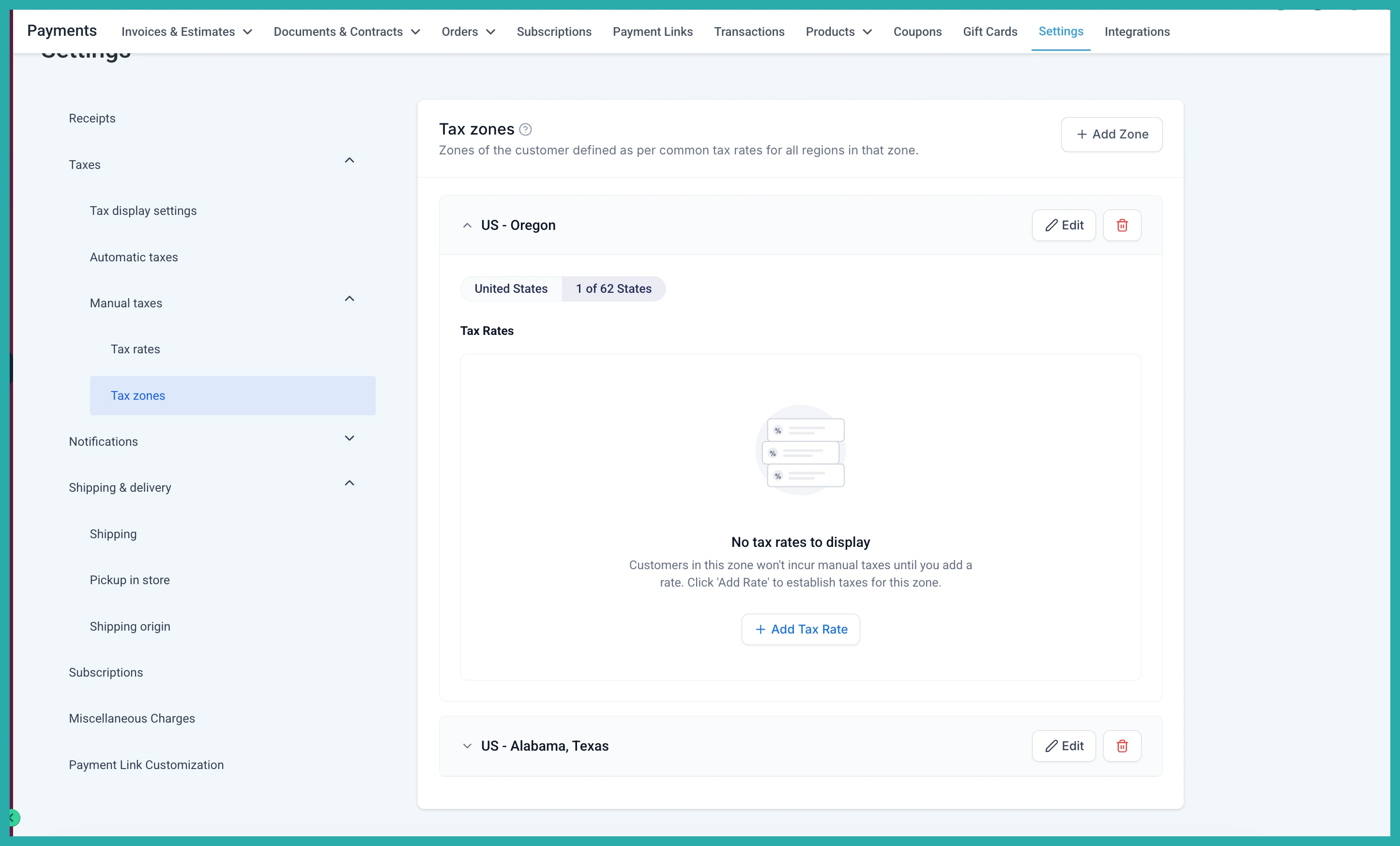The width and height of the screenshot is (1400, 846).
Task: Expand the Notifications sidebar section
Action: coord(350,438)
